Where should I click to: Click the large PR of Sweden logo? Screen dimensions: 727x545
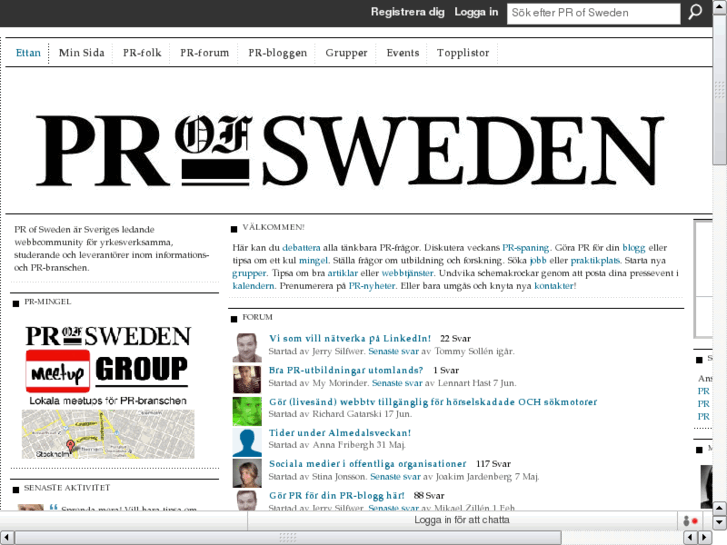[x=350, y=151]
